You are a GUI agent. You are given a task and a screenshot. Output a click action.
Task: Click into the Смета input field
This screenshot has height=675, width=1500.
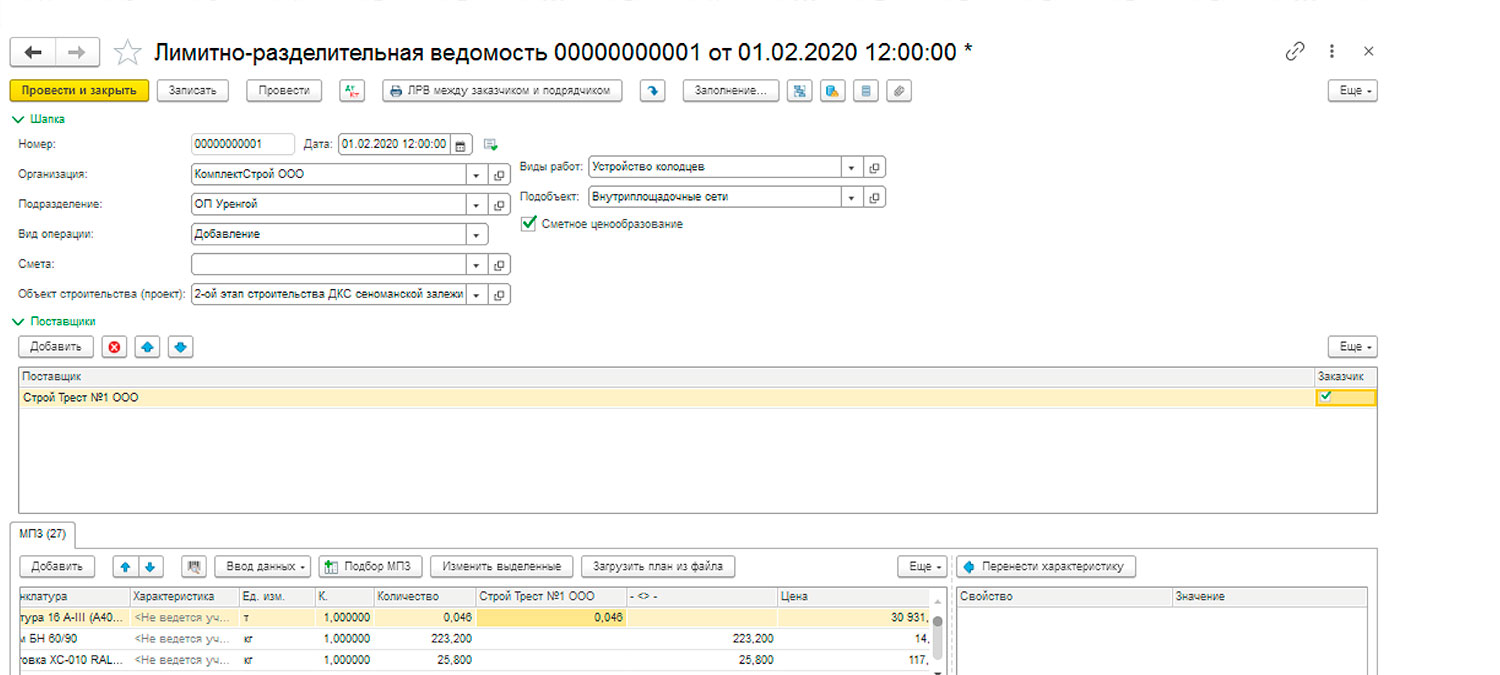328,265
